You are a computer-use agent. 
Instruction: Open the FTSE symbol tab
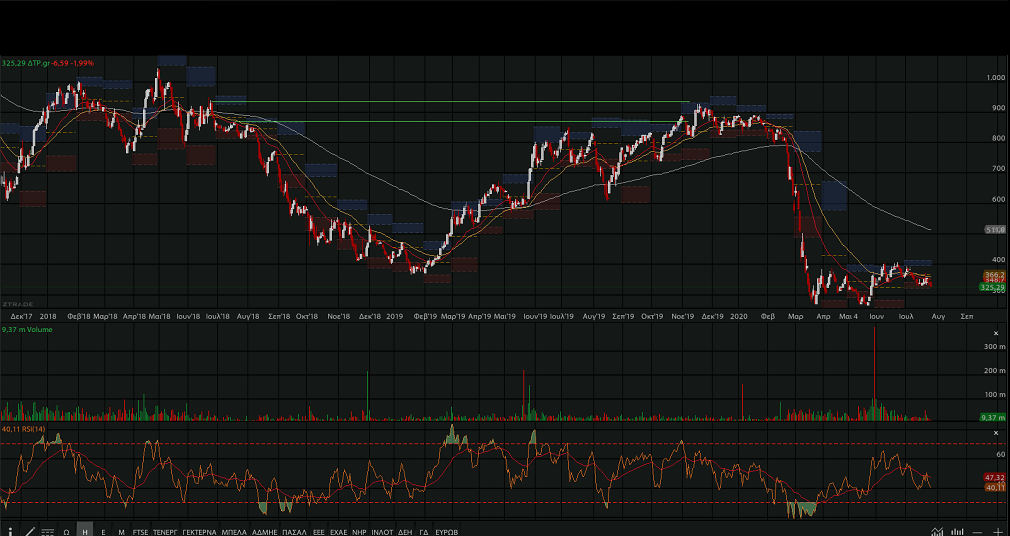140,532
